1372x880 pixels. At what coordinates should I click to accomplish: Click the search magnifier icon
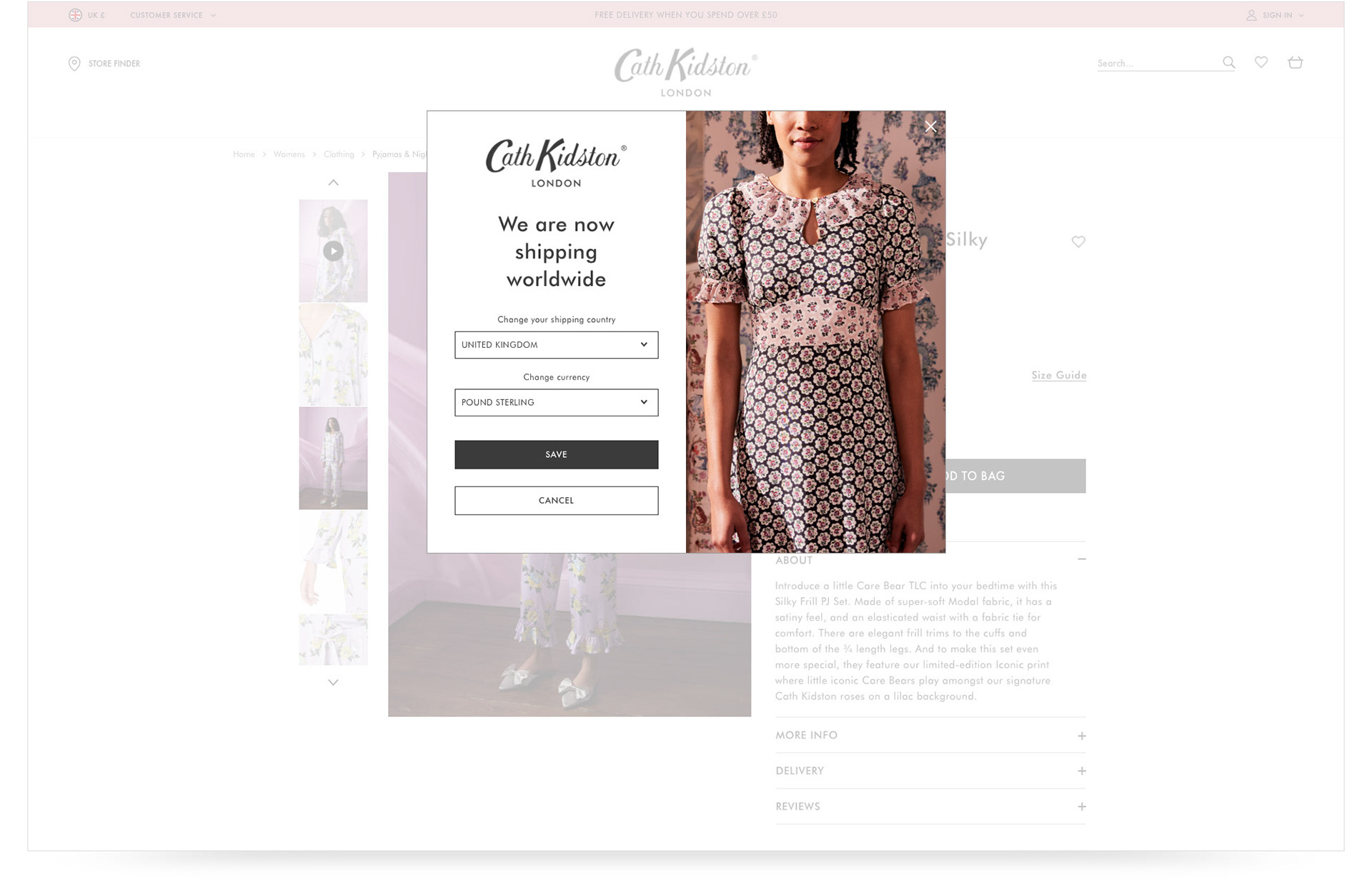click(1228, 62)
